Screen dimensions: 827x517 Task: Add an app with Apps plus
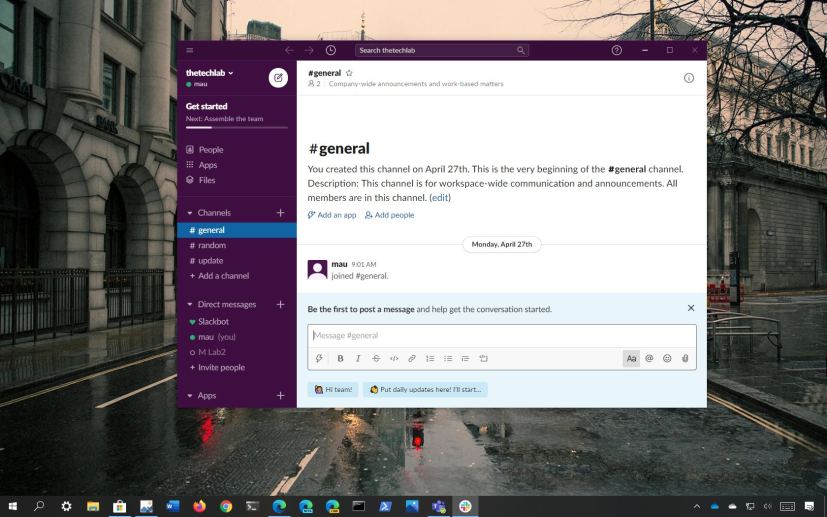coord(281,396)
